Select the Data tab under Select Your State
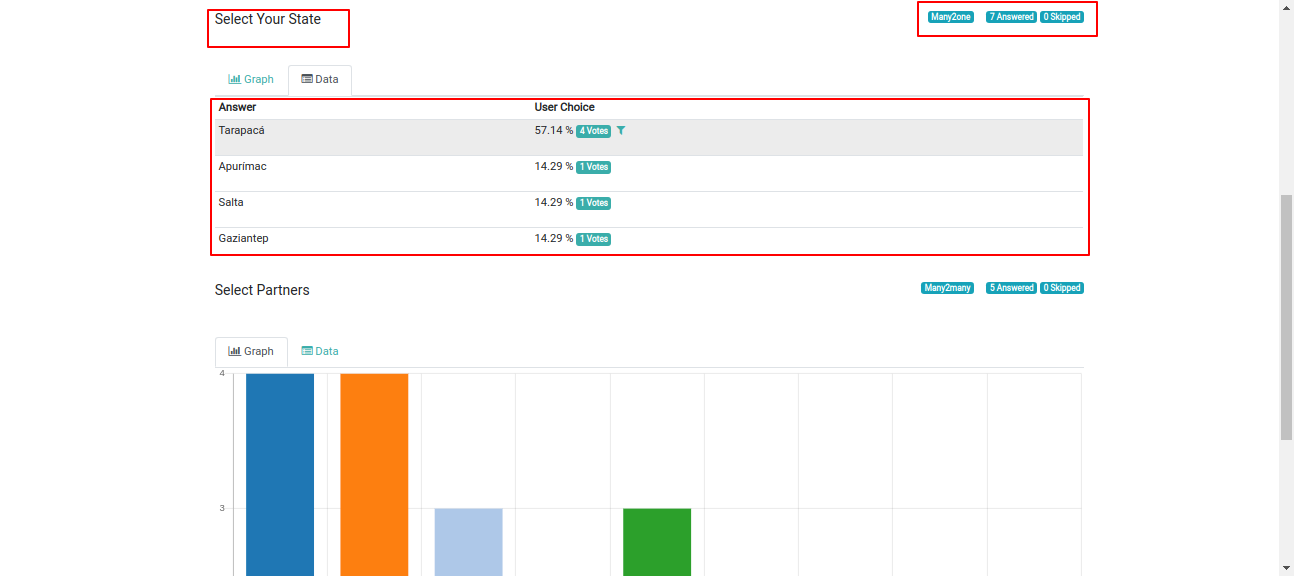This screenshot has height=576, width=1294. (x=320, y=80)
